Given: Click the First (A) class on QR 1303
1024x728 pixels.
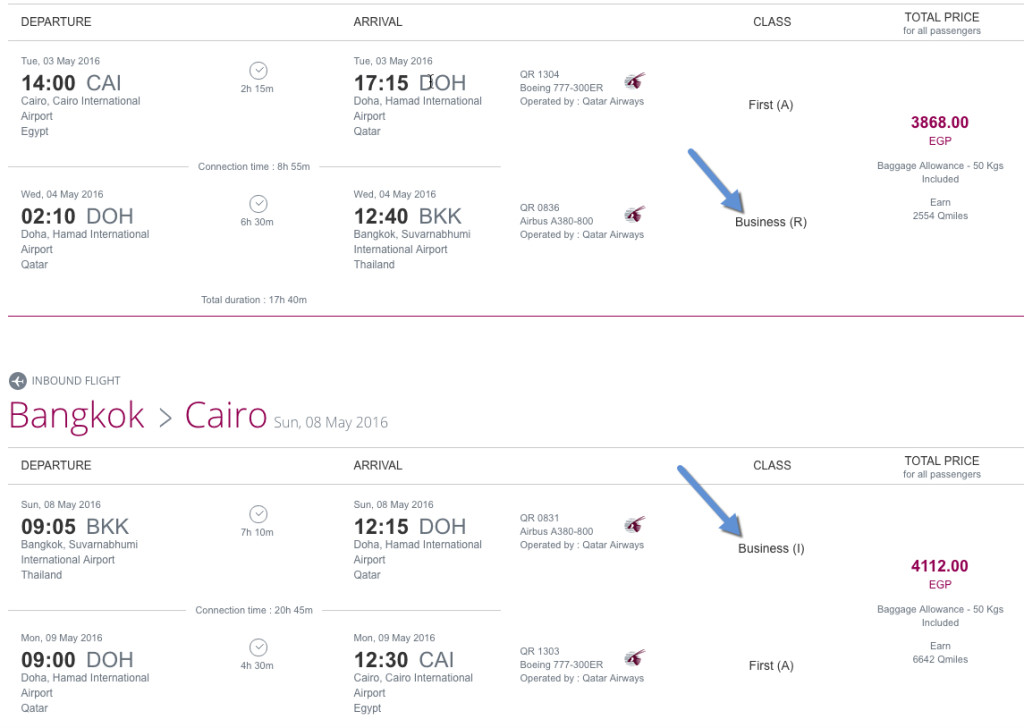Looking at the screenshot, I should [771, 666].
